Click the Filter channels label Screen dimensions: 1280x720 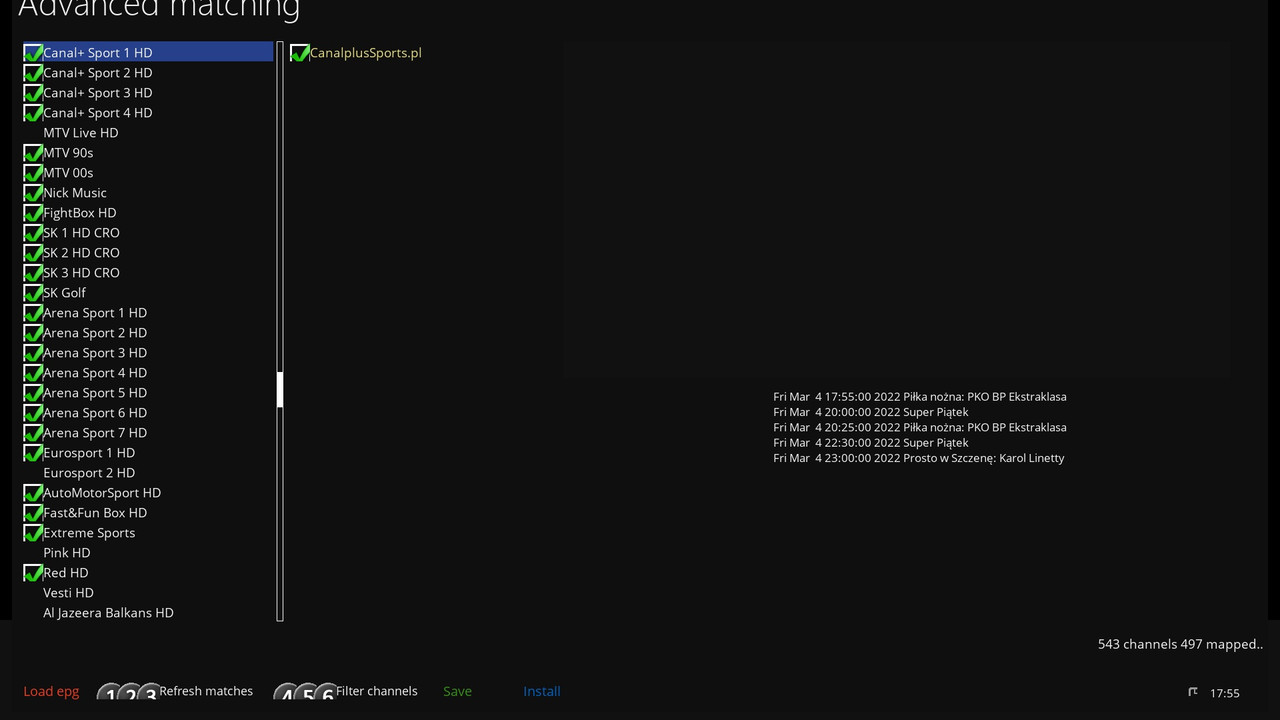(377, 691)
